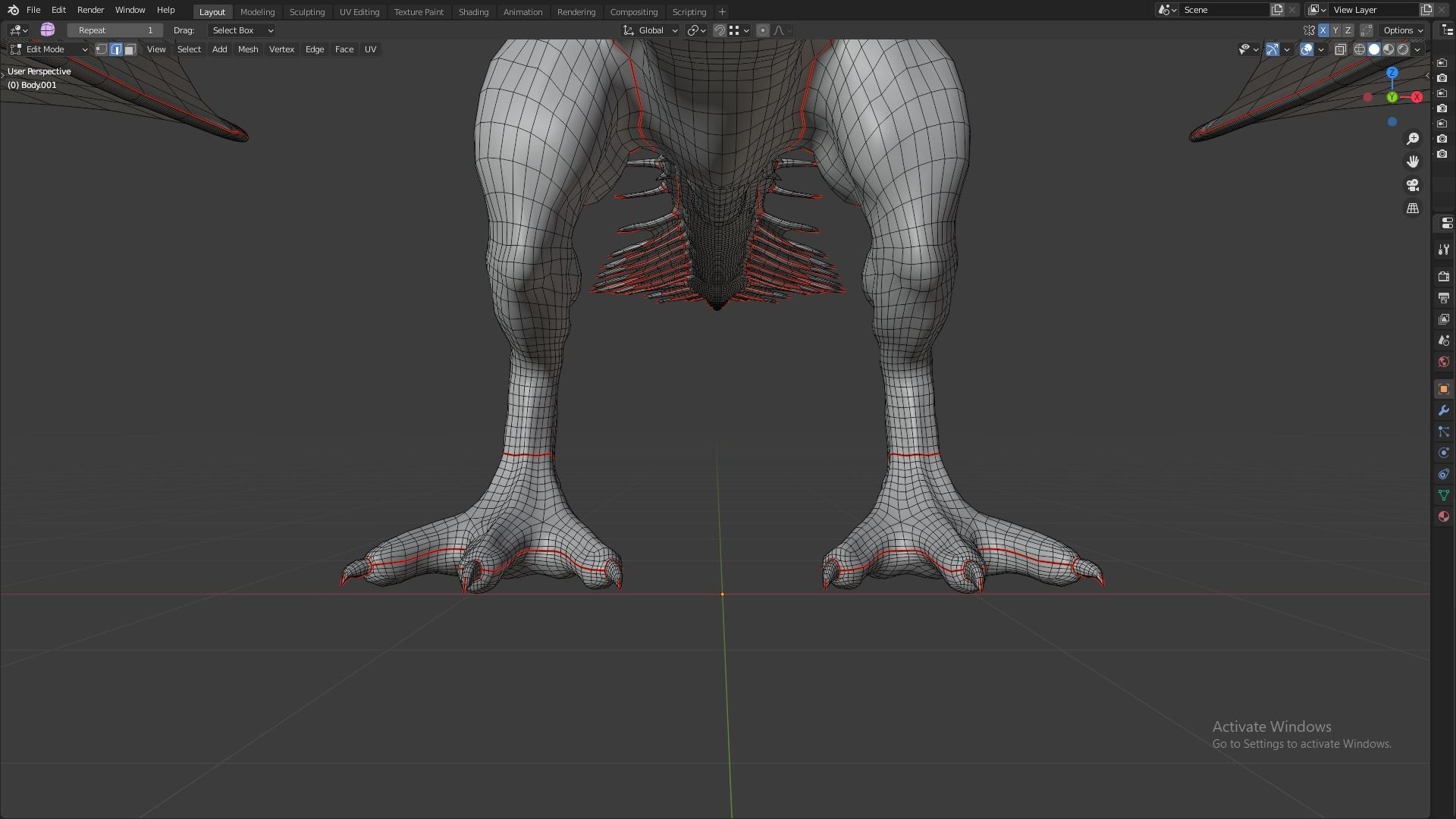Toggle X axis mesh symmetry
This screenshot has height=819, width=1456.
[1323, 30]
